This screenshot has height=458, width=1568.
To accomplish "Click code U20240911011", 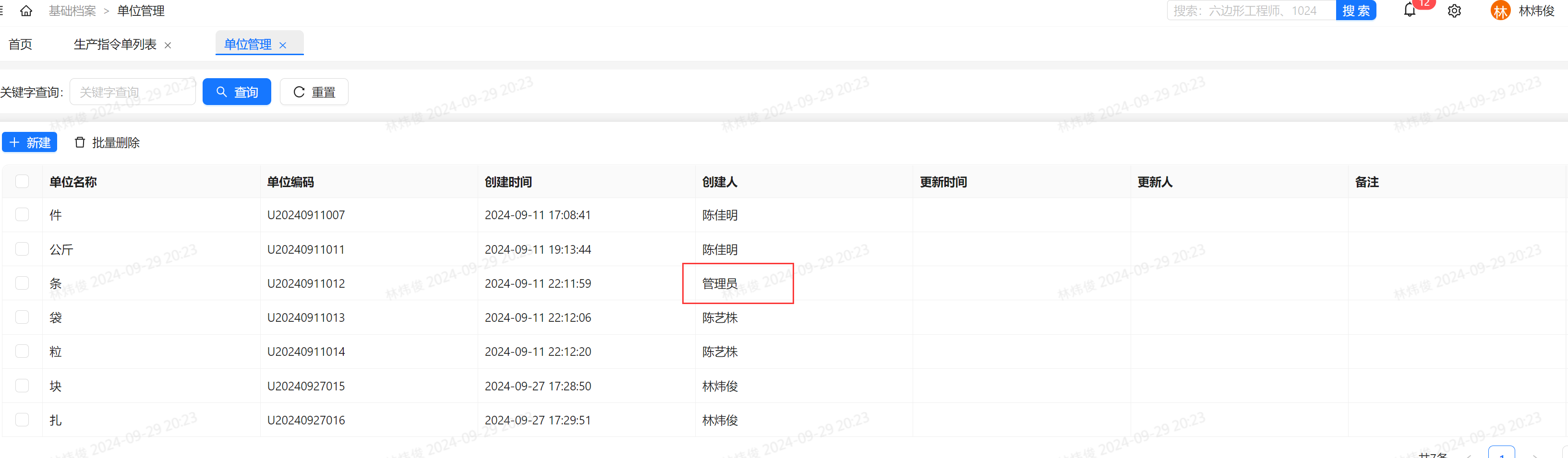I will 306,249.
